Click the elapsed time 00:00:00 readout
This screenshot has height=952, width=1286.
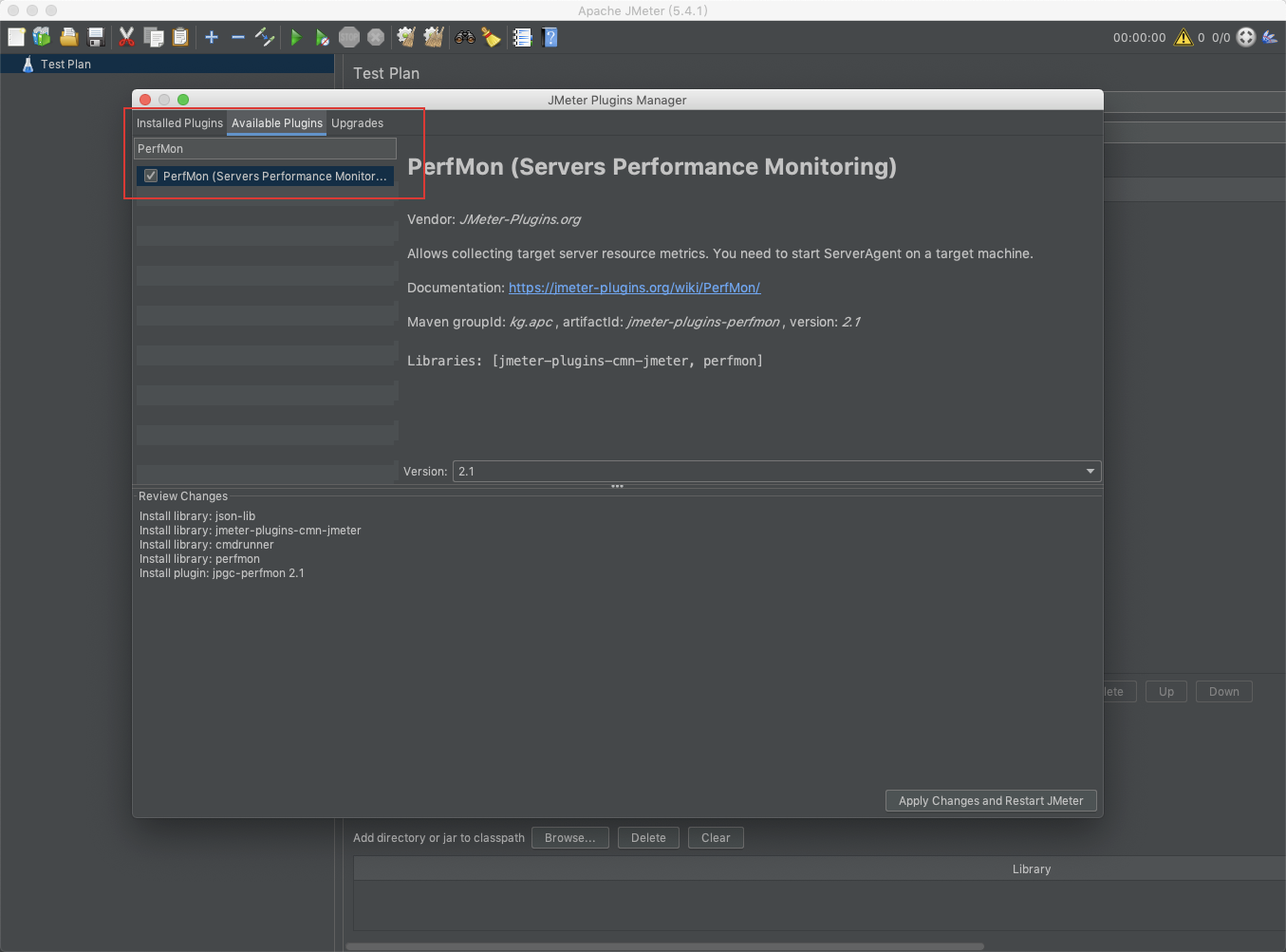pyautogui.click(x=1139, y=38)
